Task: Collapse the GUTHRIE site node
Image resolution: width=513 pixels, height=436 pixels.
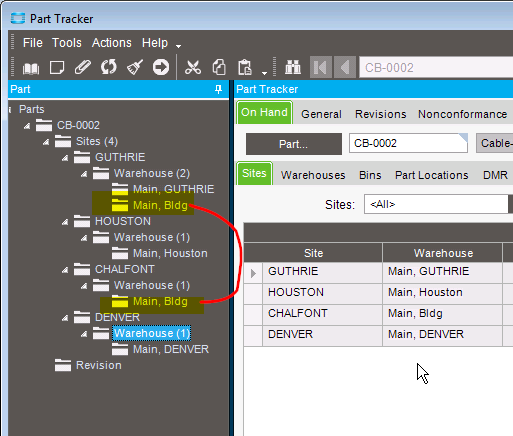Action: pyautogui.click(x=65, y=158)
